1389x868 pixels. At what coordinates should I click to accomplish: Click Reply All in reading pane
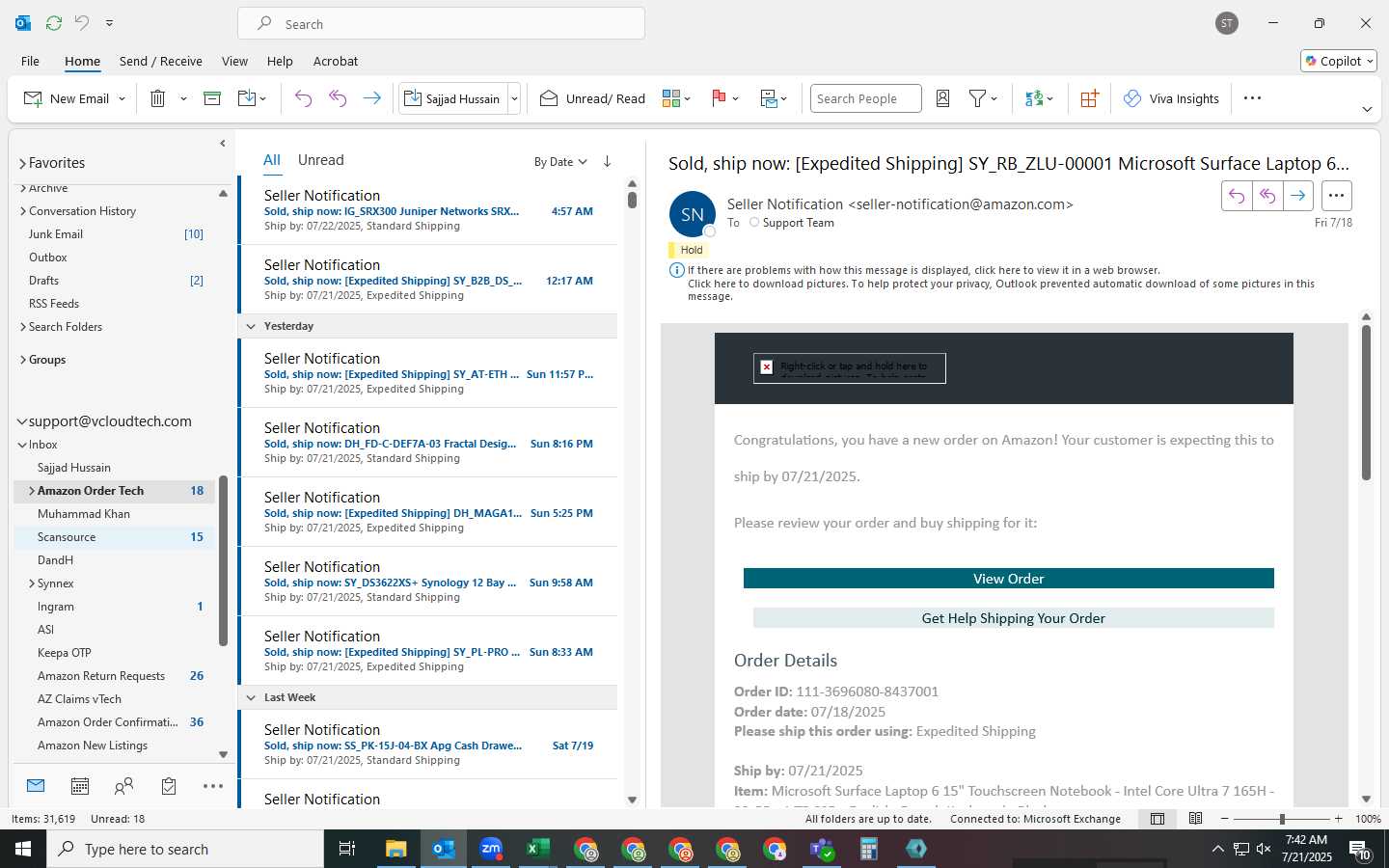[x=1267, y=196]
